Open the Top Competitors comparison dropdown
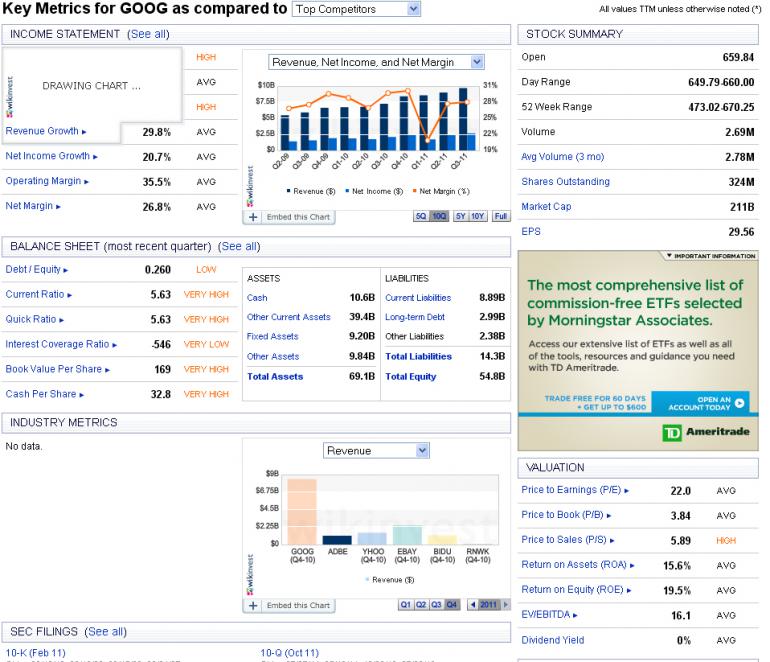Viewport: 770px width, 662px height. [356, 9]
